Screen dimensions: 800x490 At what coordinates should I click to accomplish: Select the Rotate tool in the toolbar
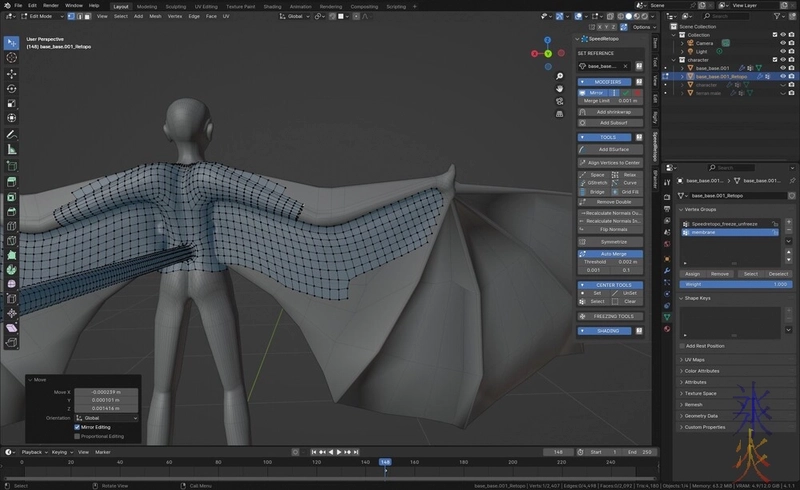(x=12, y=88)
